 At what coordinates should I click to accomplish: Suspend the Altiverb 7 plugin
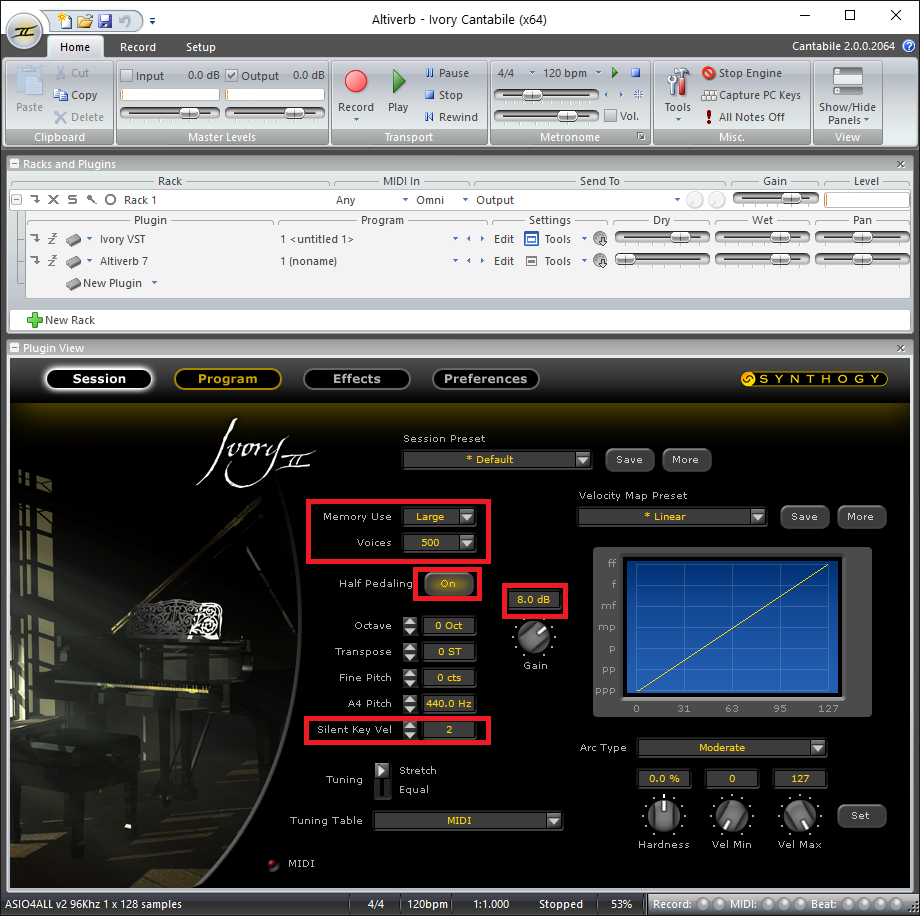tap(52, 261)
